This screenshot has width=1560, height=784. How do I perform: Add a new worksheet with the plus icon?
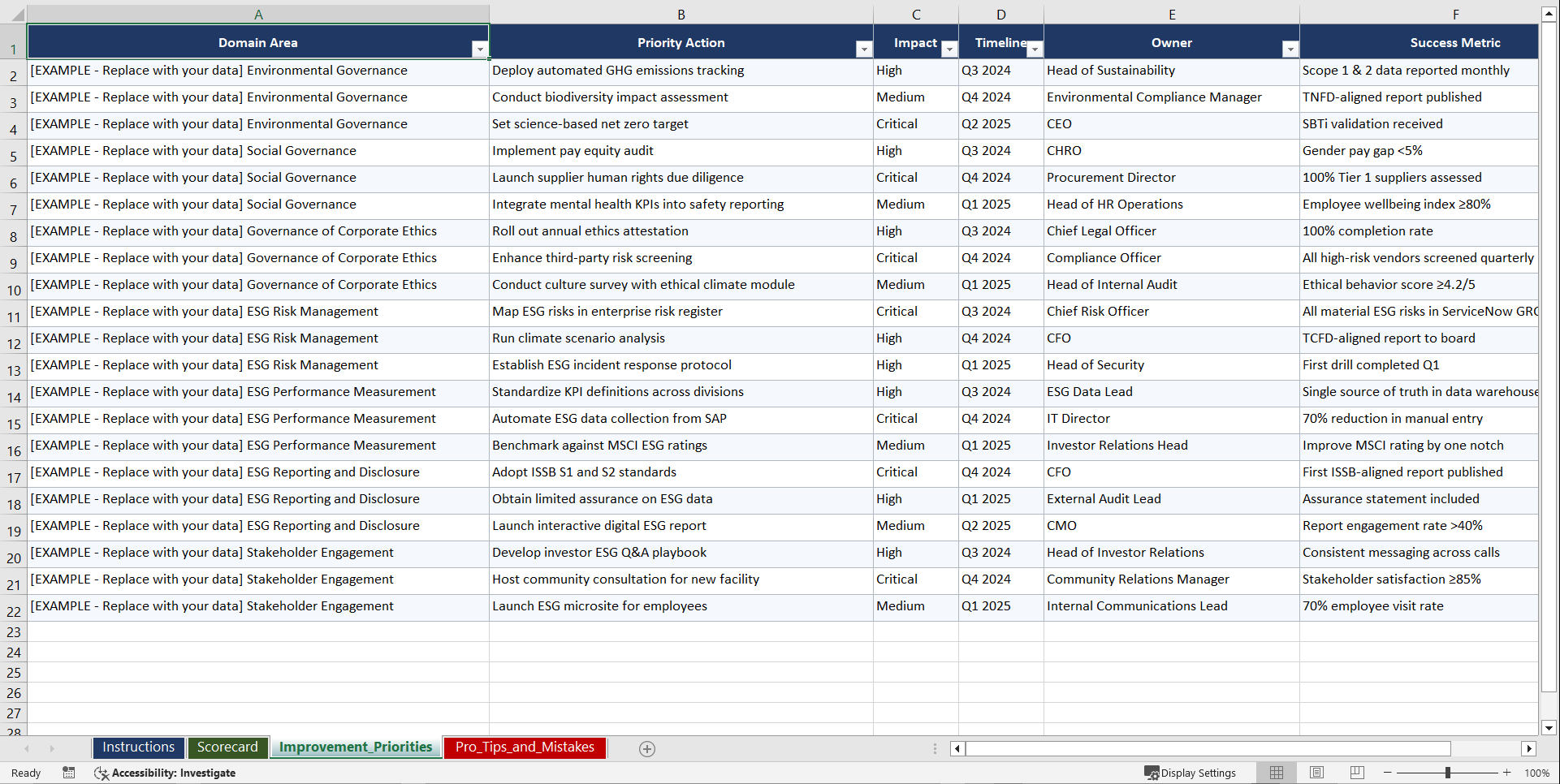click(646, 748)
